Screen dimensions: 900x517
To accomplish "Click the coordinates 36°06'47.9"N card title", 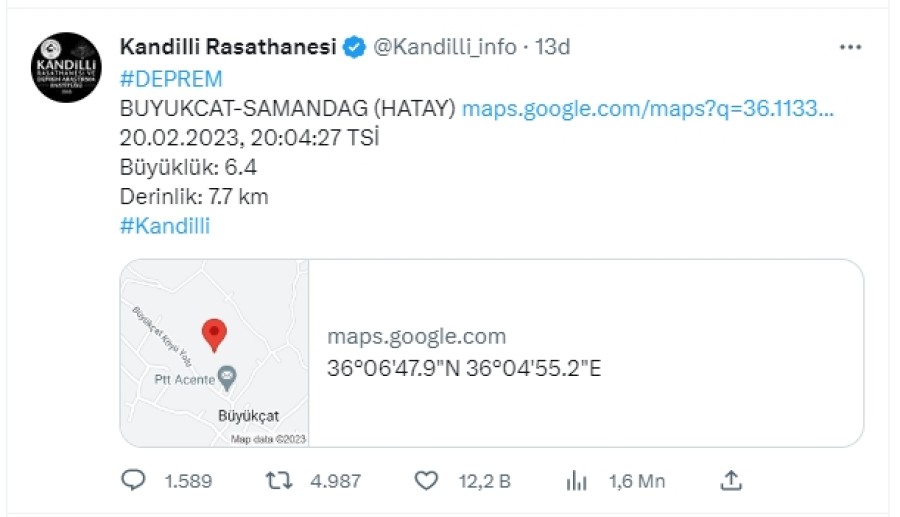I will click(x=464, y=368).
